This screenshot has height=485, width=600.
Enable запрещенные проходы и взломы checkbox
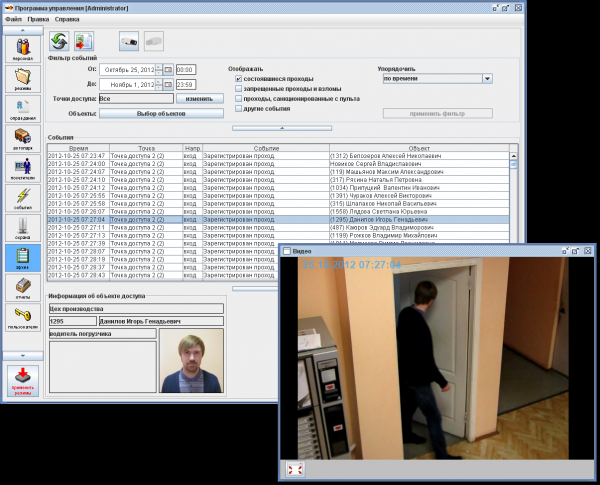click(238, 89)
